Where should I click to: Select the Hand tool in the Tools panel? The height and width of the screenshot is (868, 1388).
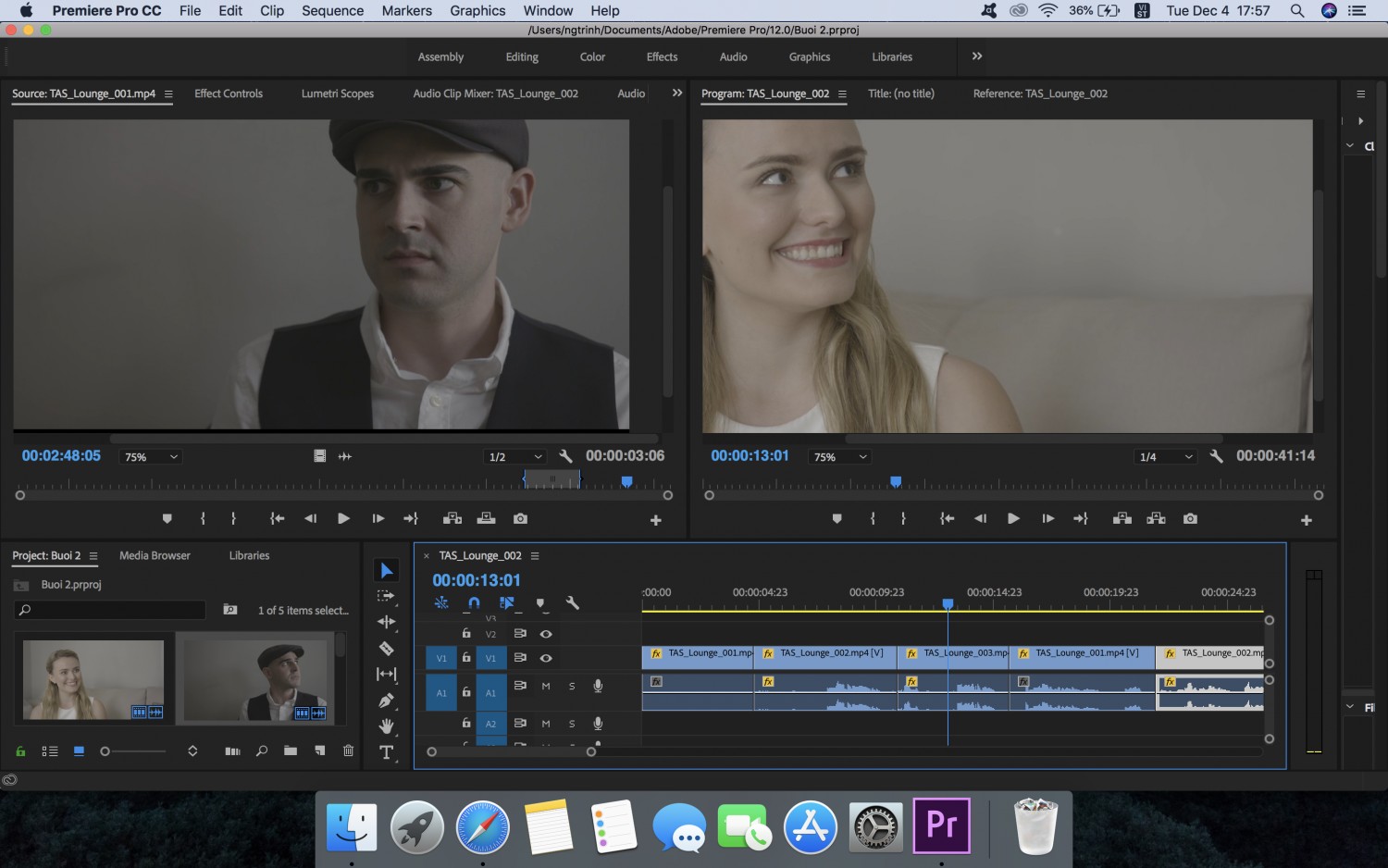click(387, 726)
